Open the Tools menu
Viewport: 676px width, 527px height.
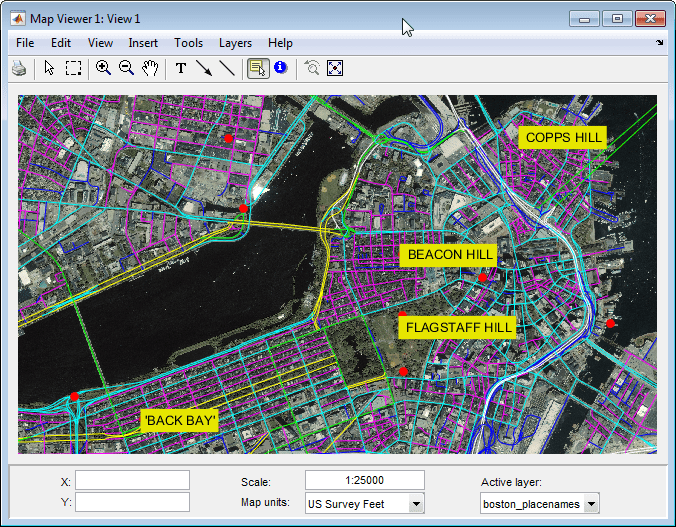tap(188, 43)
